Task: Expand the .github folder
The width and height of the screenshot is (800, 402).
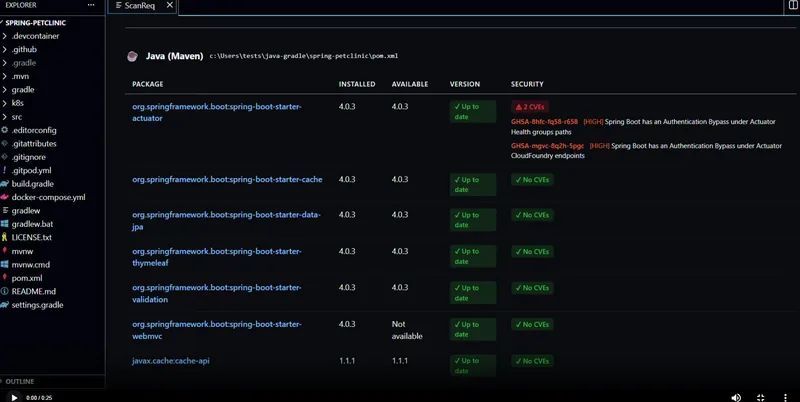Action: pyautogui.click(x=24, y=49)
